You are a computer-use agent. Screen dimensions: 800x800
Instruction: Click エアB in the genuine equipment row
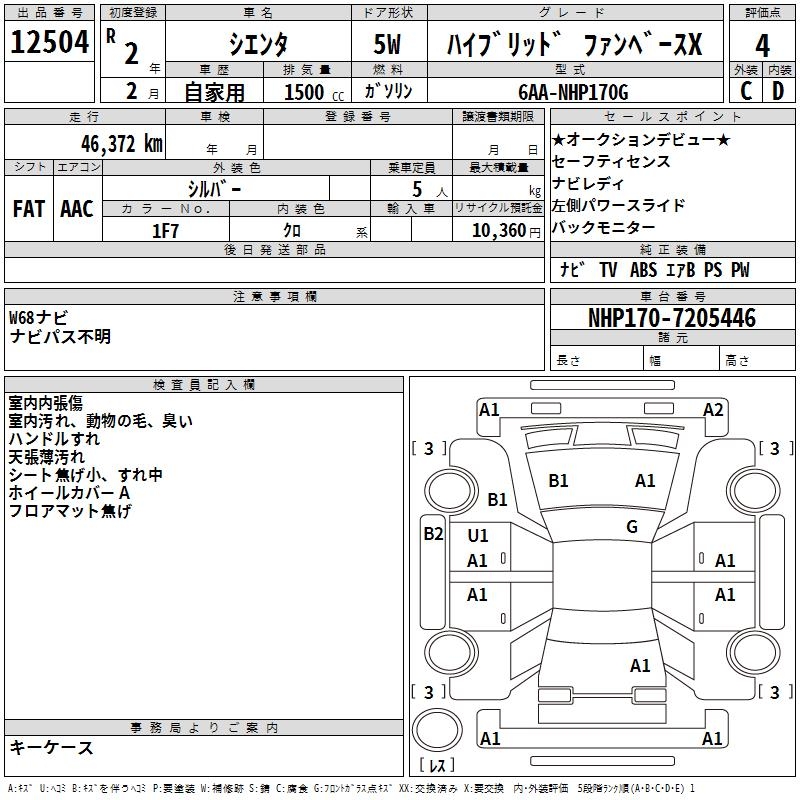[680, 270]
